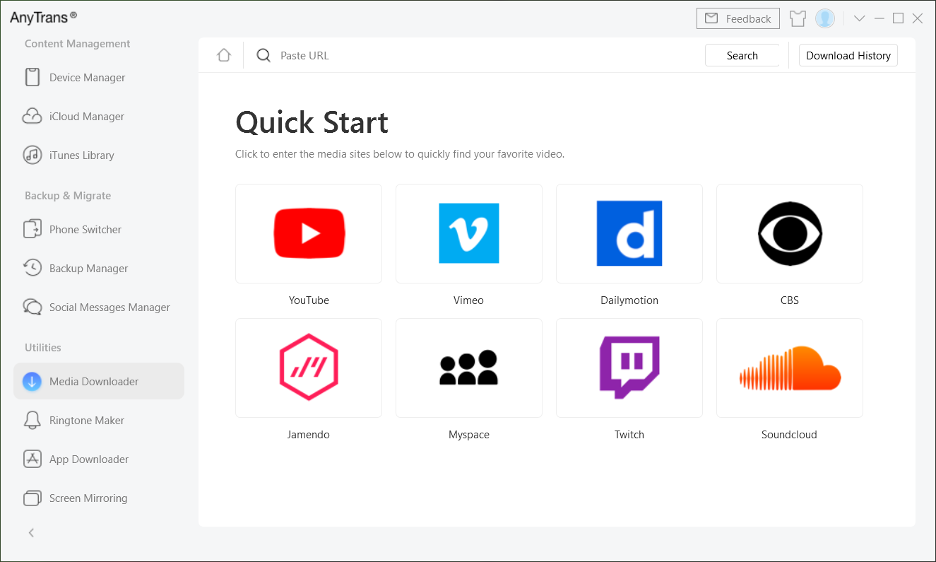
Task: Open App Downloader utility
Action: tap(98, 459)
